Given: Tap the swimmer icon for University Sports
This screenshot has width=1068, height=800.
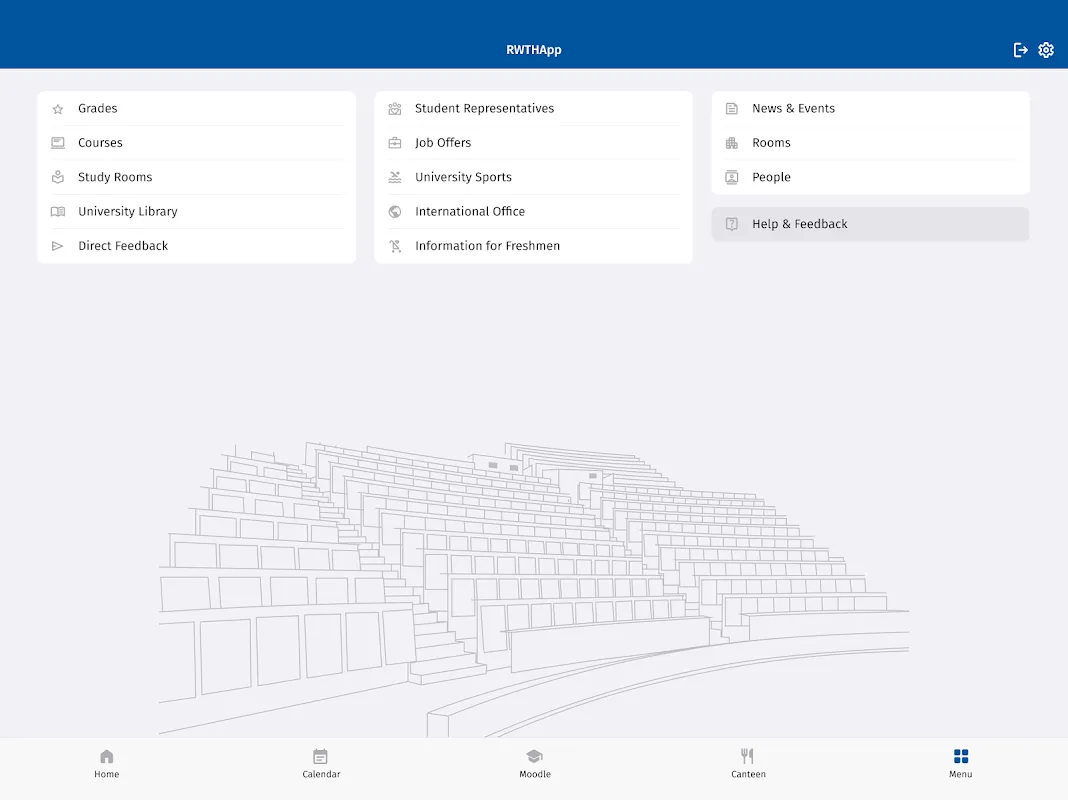Looking at the screenshot, I should pyautogui.click(x=395, y=177).
